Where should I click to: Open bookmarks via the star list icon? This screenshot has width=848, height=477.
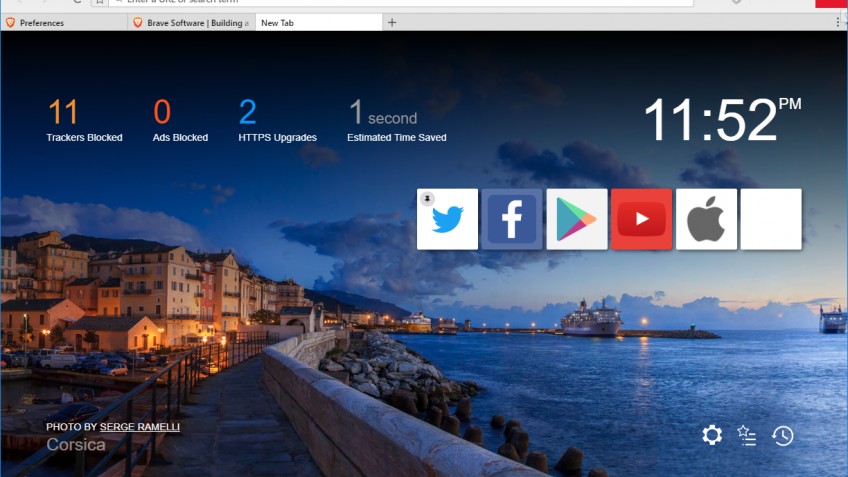coord(747,435)
